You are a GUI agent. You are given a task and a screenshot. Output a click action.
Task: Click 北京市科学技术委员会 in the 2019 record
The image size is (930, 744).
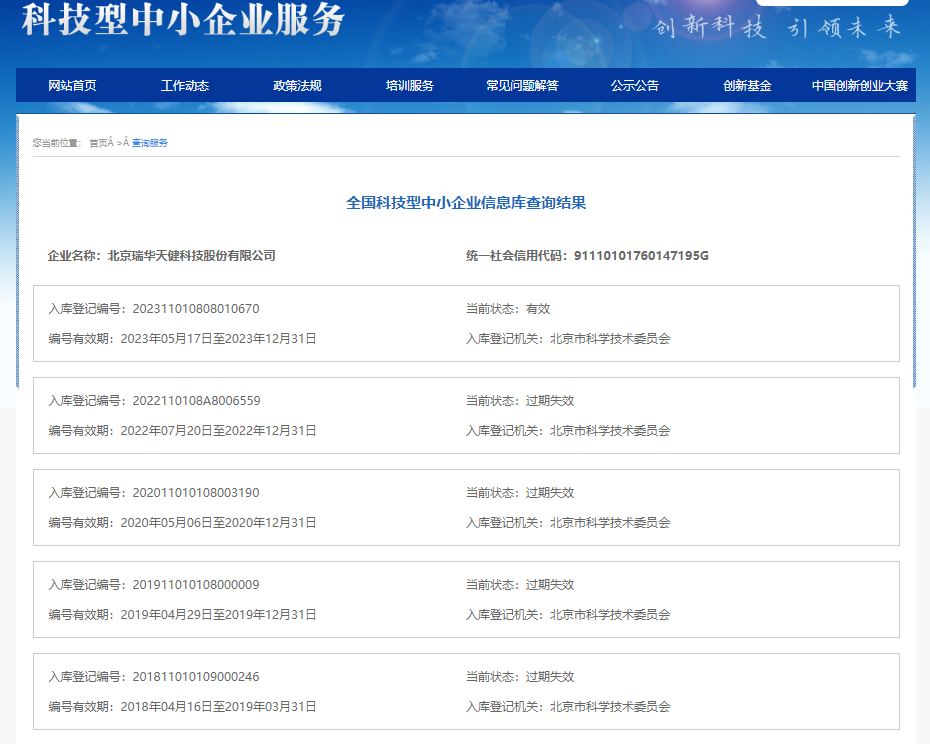tap(610, 615)
